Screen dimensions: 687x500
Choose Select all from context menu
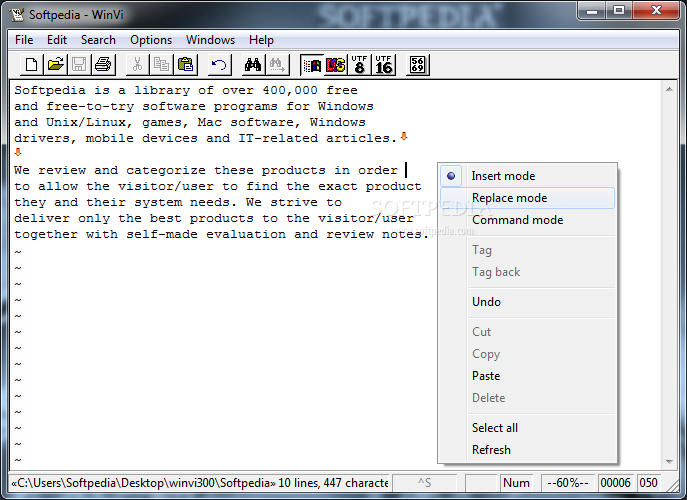(528, 428)
